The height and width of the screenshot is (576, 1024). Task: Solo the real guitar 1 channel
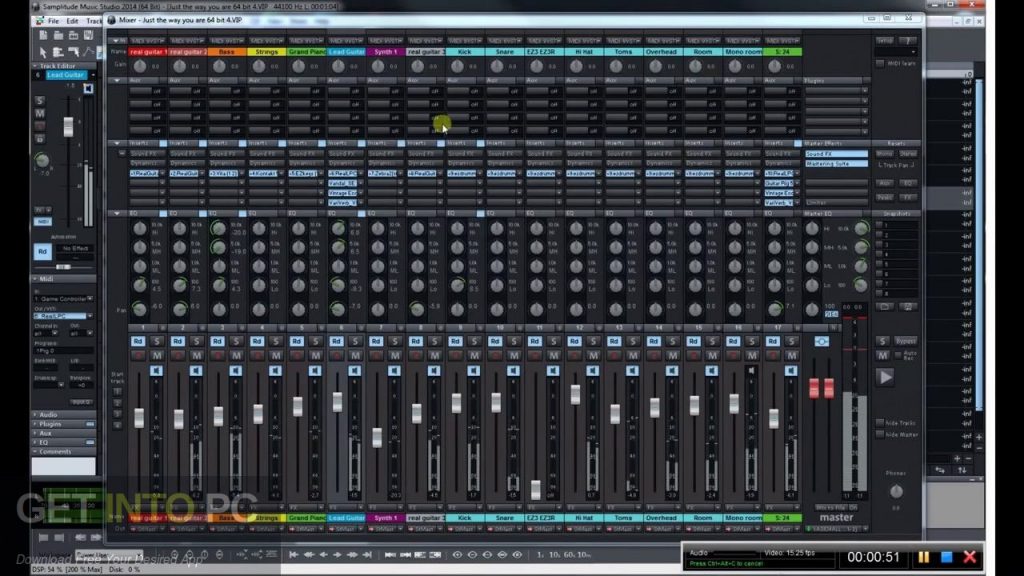(x=157, y=341)
